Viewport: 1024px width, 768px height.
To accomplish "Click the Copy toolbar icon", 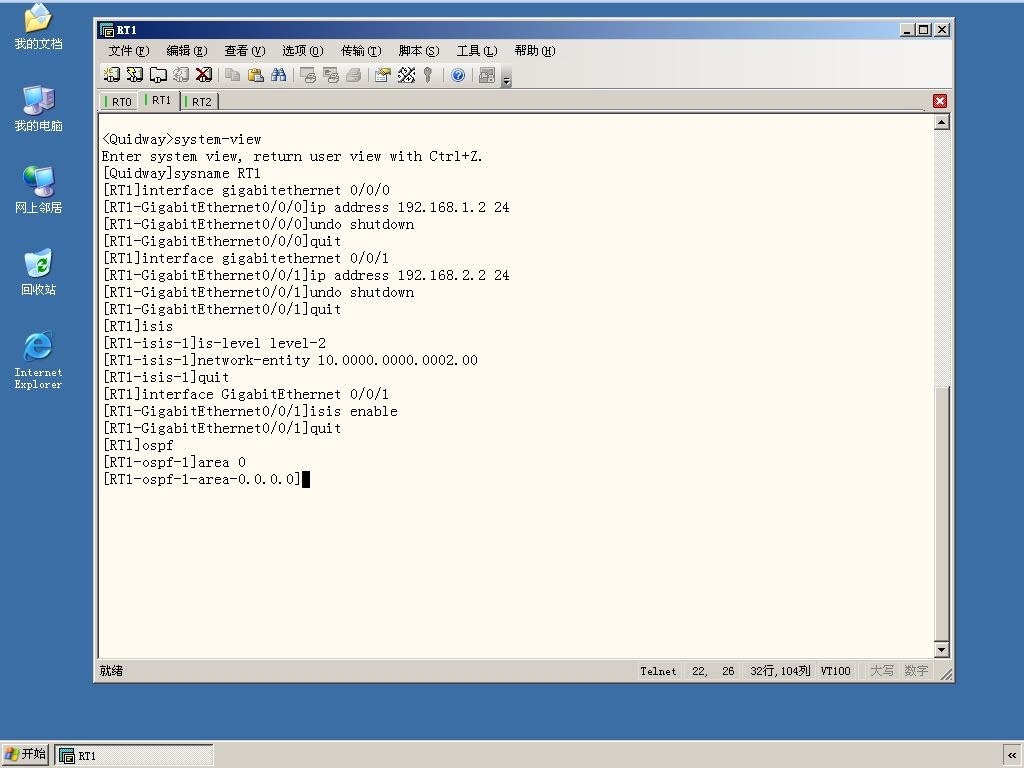I will (x=232, y=75).
